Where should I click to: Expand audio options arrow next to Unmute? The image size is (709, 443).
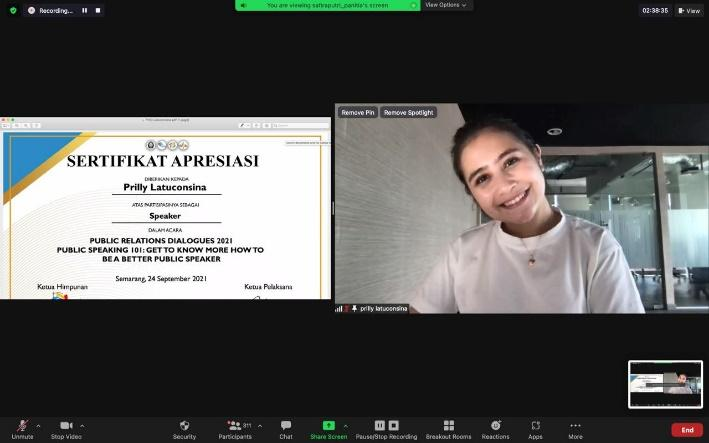tap(38, 425)
